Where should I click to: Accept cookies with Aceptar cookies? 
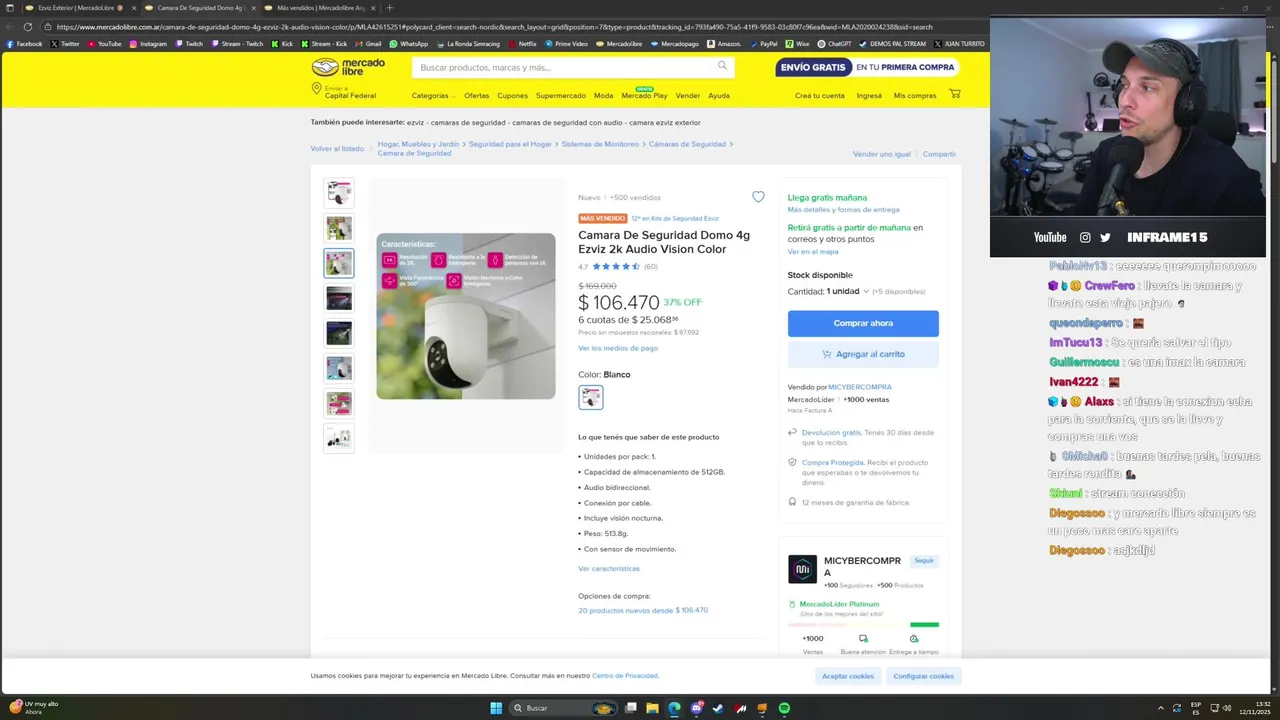click(x=848, y=676)
